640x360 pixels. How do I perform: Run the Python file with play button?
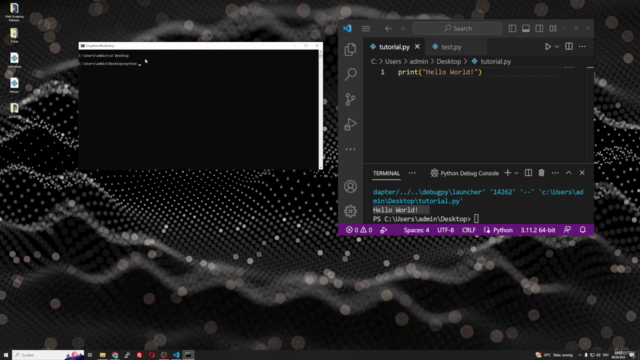pos(548,47)
